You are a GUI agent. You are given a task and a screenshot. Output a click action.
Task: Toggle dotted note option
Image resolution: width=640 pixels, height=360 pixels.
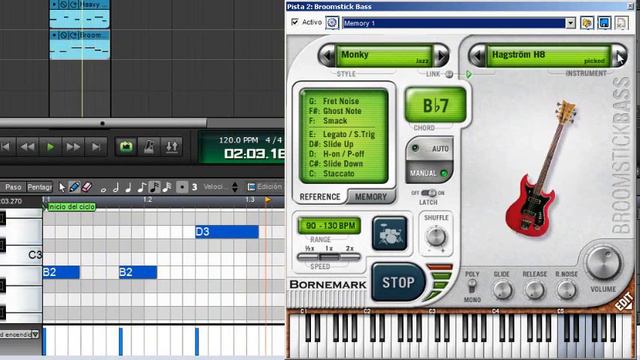coord(182,187)
